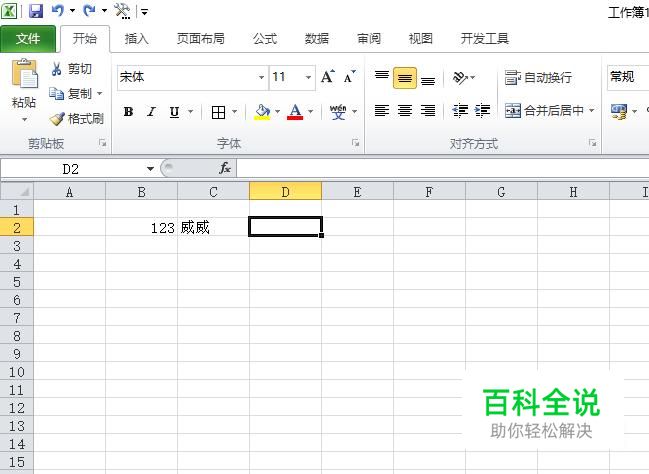This screenshot has width=649, height=474.
Task: Apply borders with the border grid icon
Action: point(218,112)
